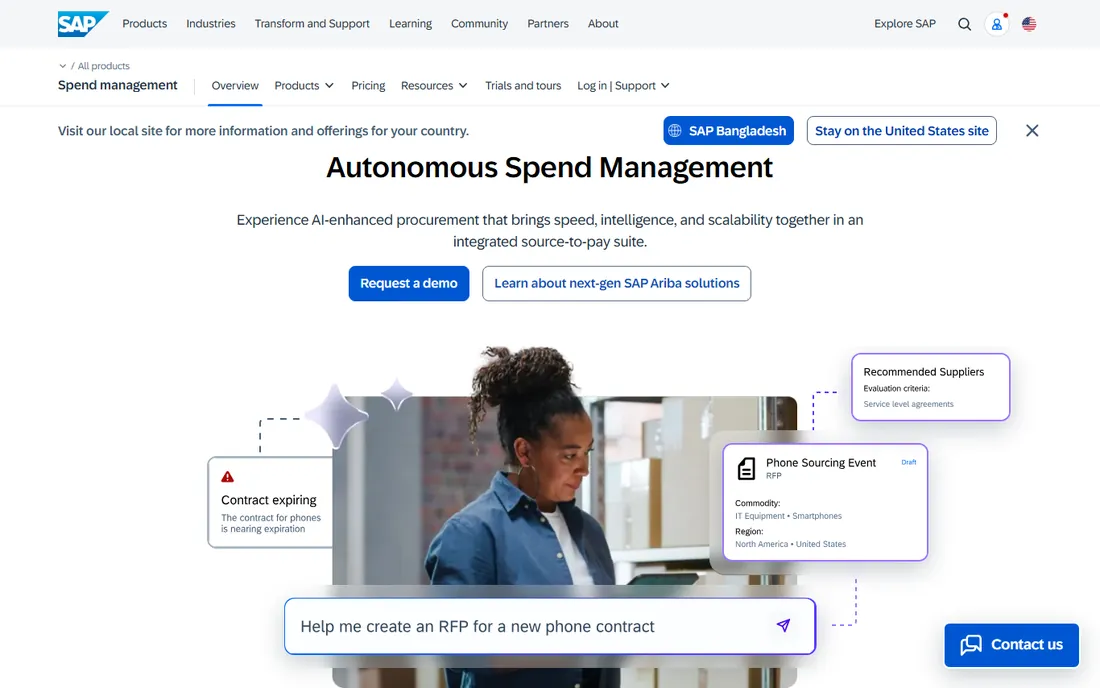Click the Phone Sourcing Event card title
The image size is (1100, 688).
pos(821,463)
